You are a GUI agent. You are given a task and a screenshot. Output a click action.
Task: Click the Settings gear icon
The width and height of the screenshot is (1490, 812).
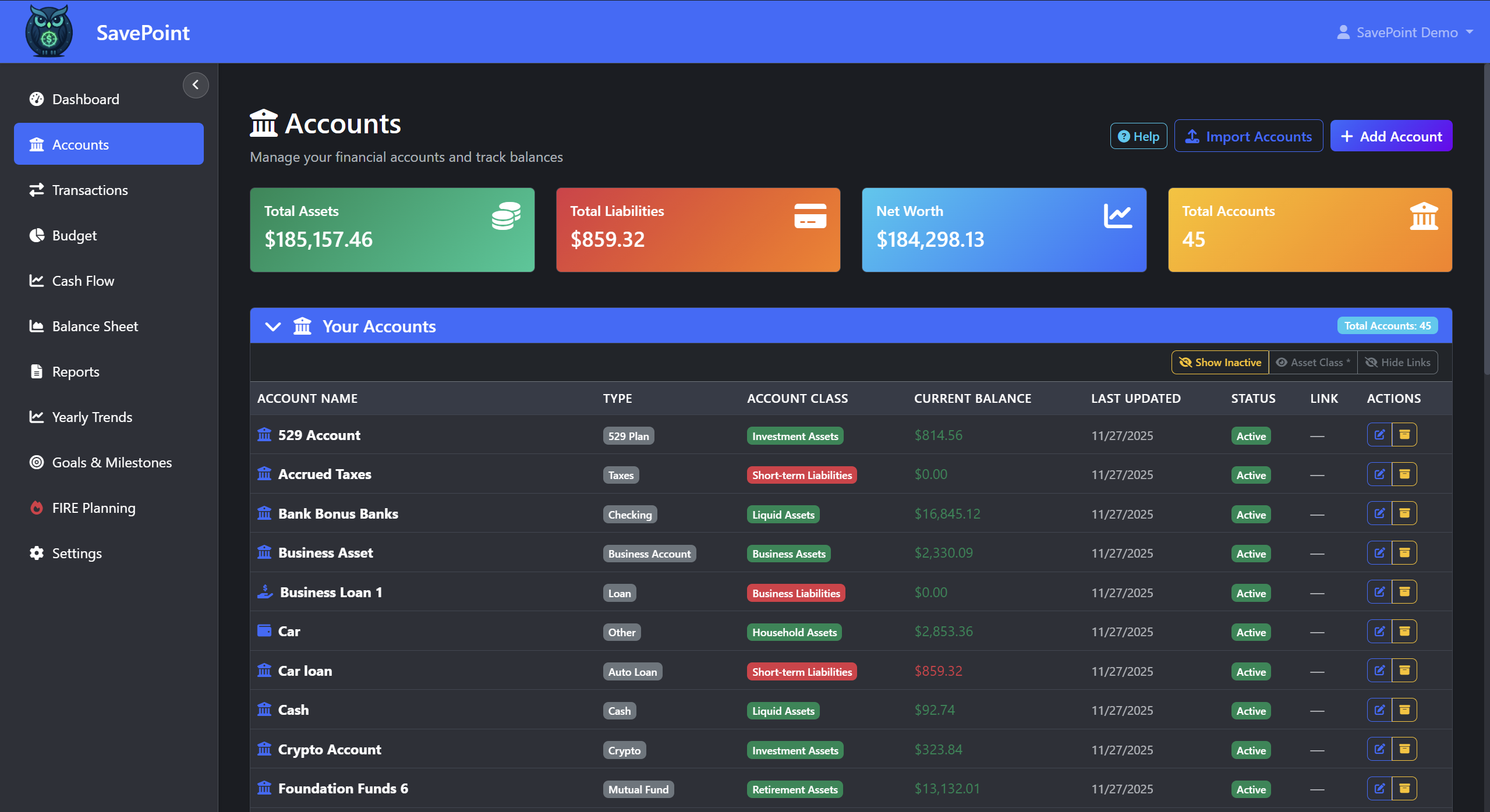pos(36,553)
